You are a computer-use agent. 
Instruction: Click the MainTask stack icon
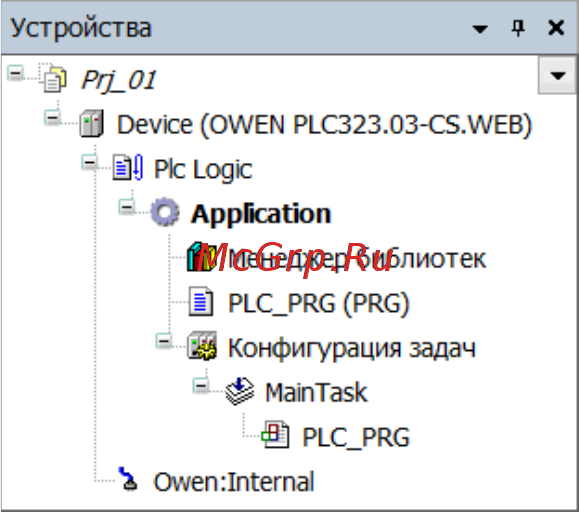coord(240,391)
